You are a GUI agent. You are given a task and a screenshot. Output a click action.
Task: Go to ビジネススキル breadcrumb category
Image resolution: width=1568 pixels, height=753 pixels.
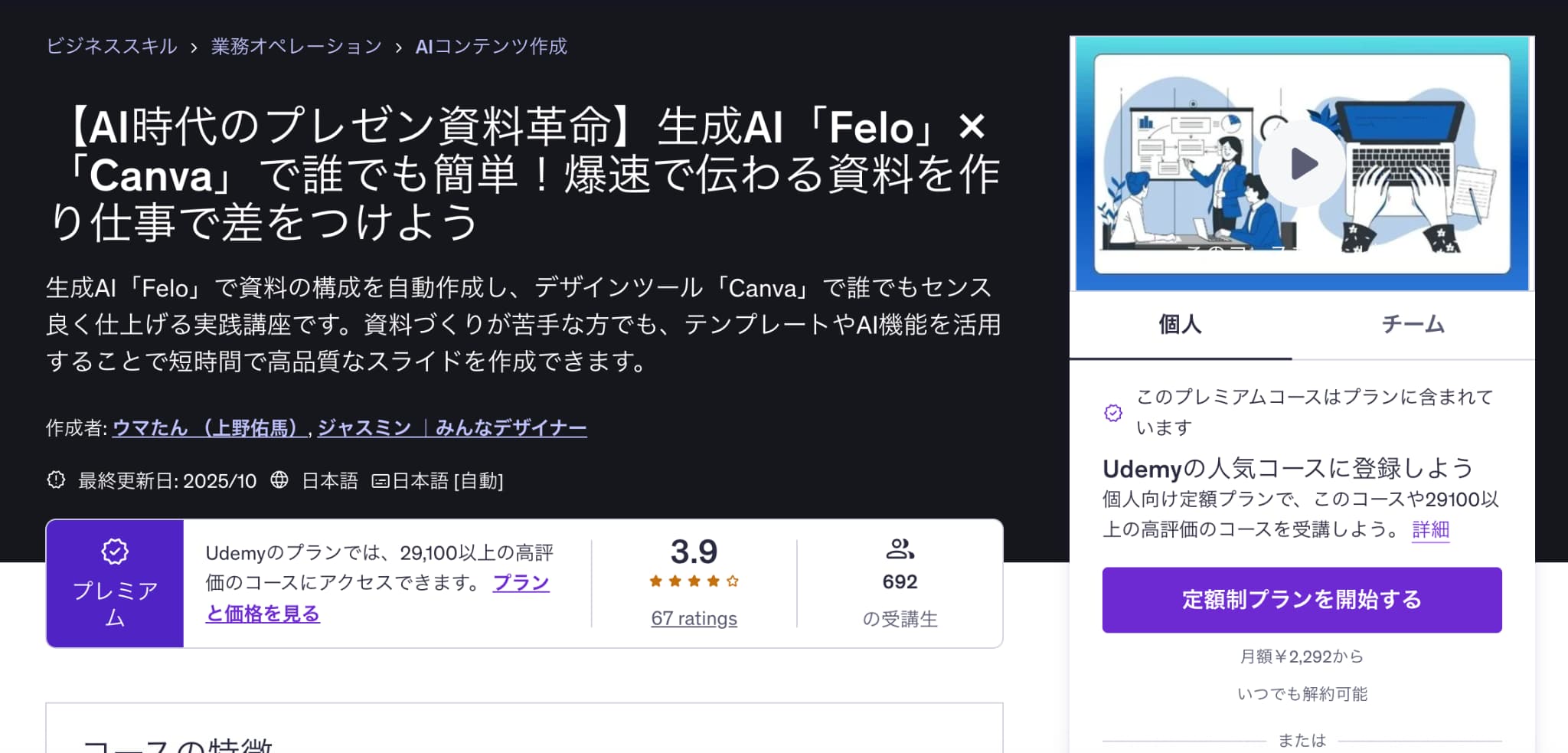point(112,47)
